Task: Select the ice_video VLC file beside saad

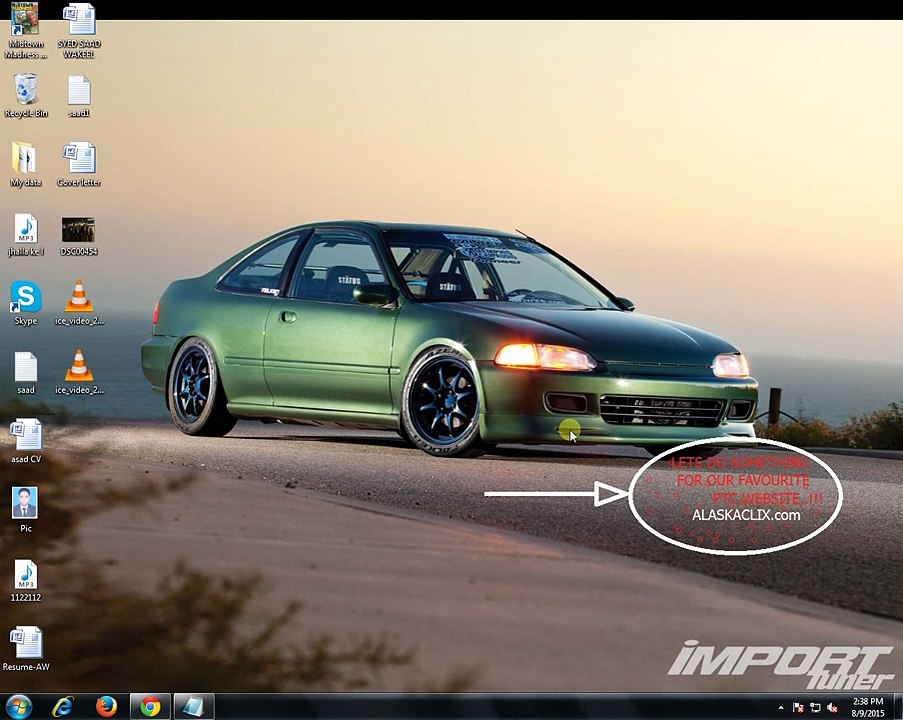Action: [79, 372]
